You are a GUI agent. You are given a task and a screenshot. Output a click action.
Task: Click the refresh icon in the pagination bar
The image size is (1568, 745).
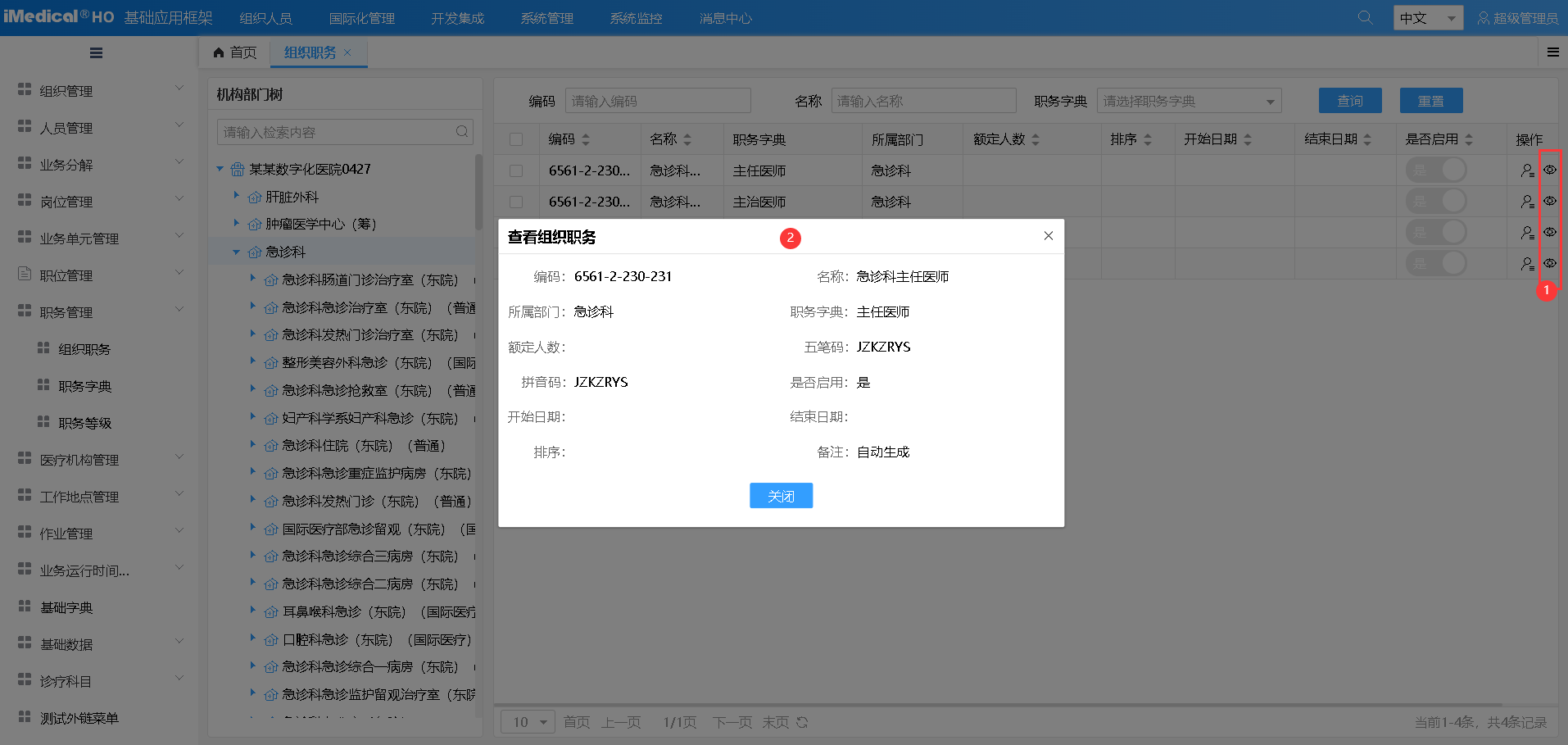[x=802, y=722]
